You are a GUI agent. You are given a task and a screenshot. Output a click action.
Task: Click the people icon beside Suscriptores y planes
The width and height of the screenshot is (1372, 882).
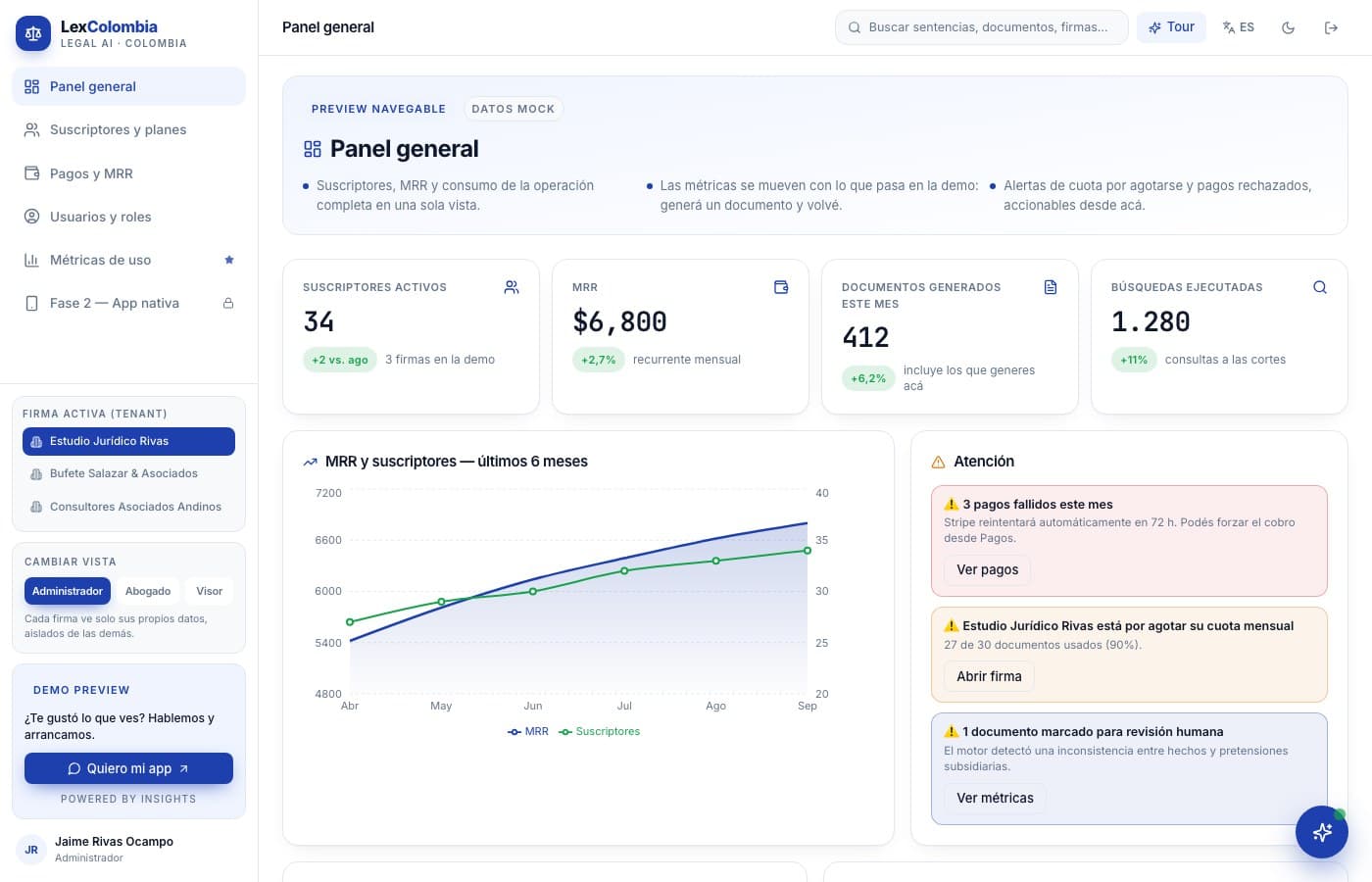click(31, 129)
